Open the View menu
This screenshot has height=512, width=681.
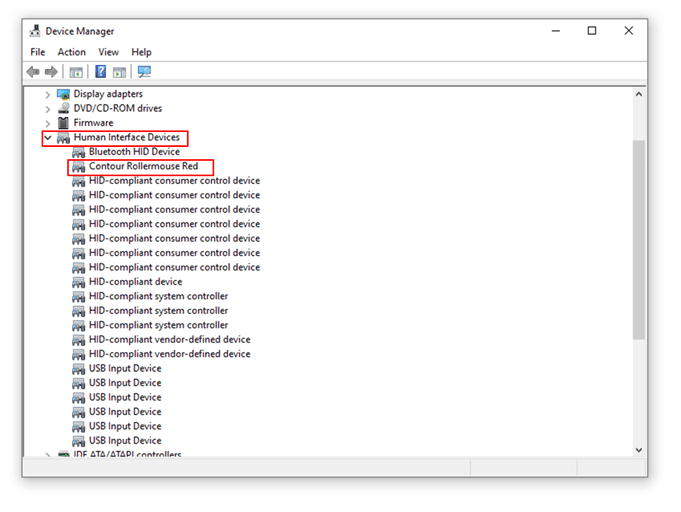tap(108, 52)
